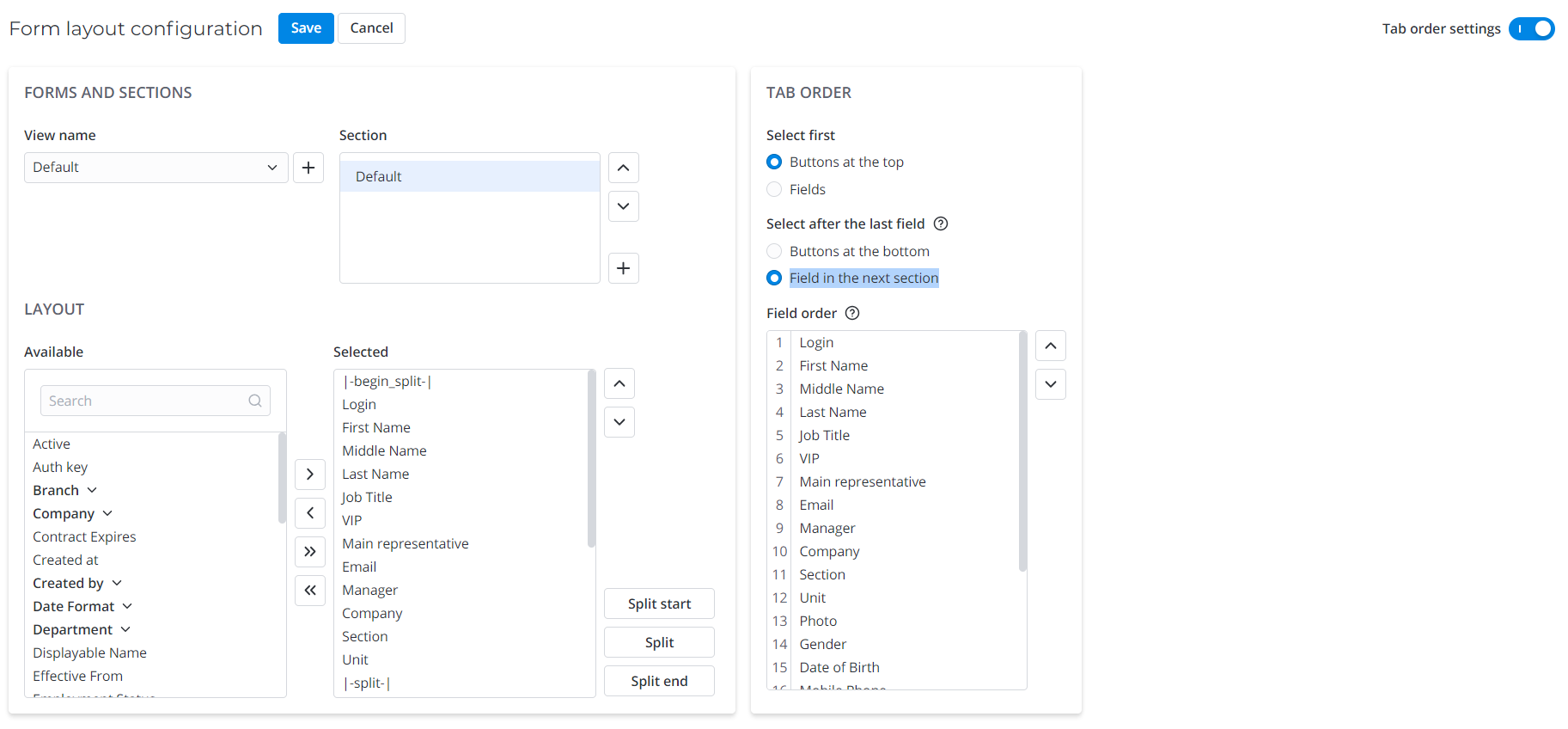Select Main representative in Selected list
The height and width of the screenshot is (729, 1568).
[x=406, y=543]
